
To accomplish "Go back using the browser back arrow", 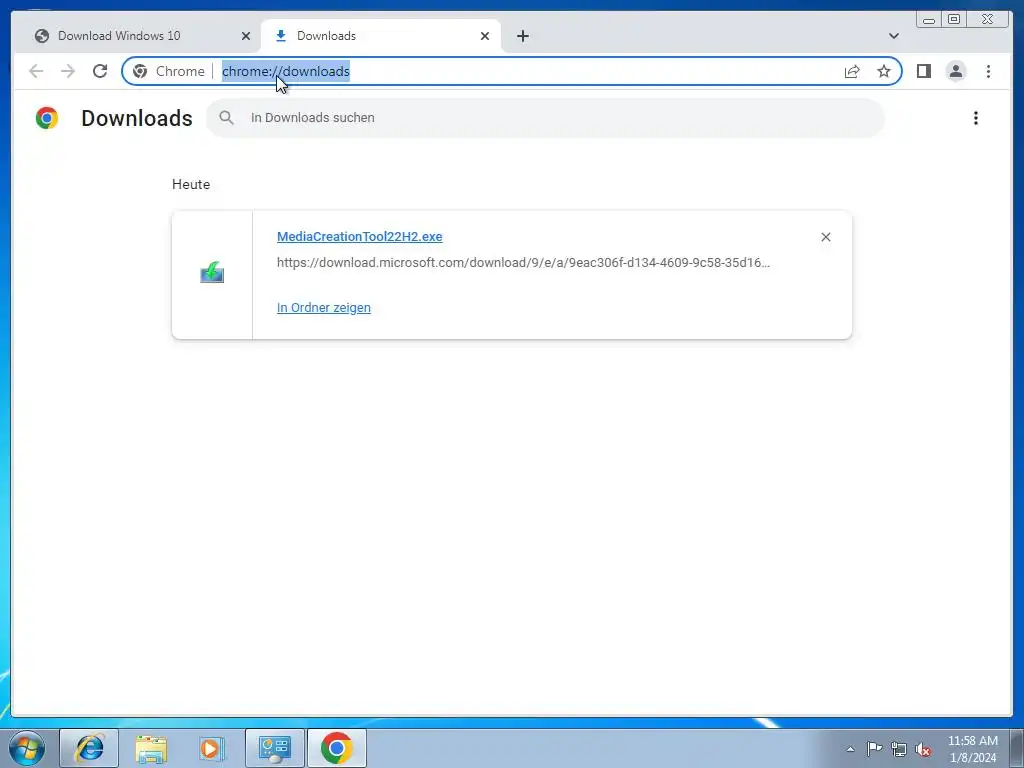I will click(x=36, y=71).
